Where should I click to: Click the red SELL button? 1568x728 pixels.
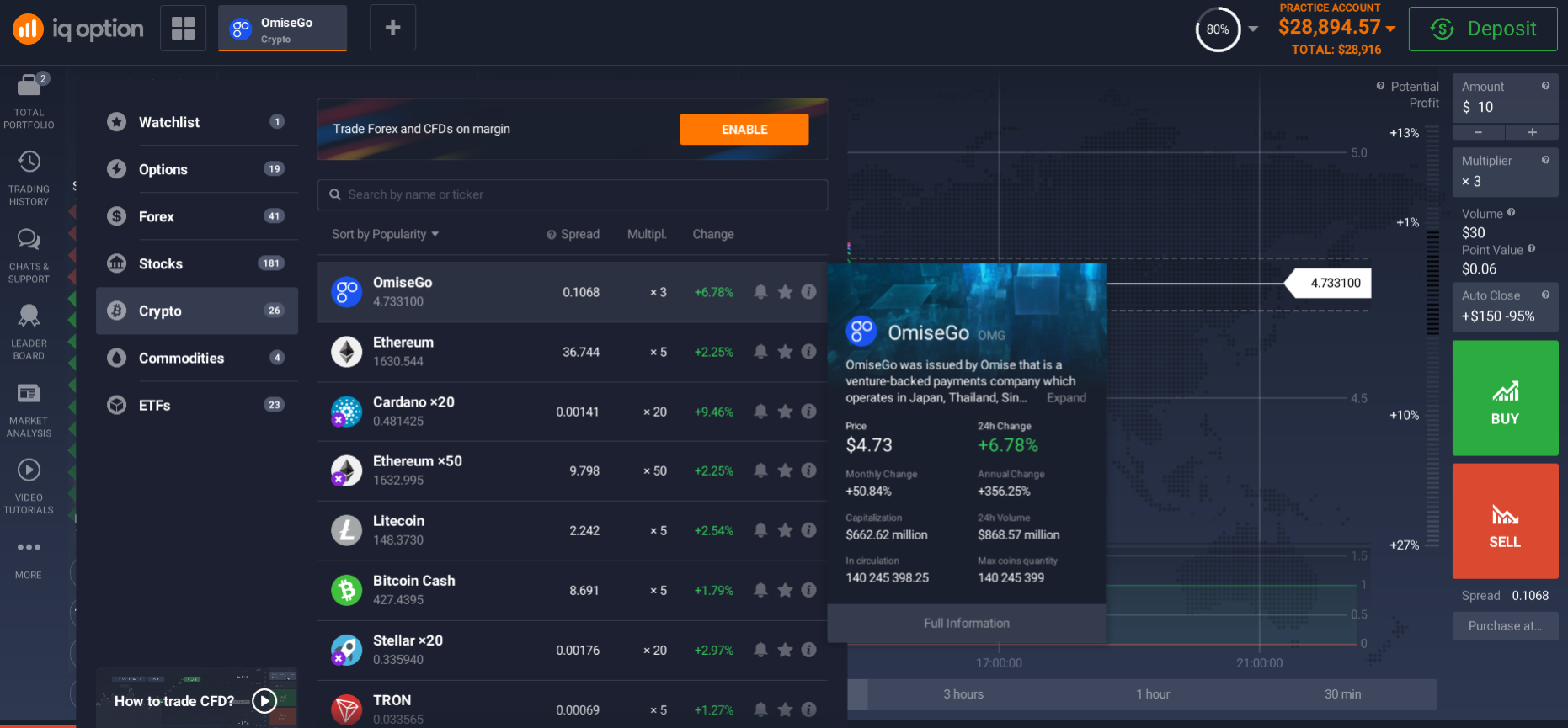click(x=1505, y=521)
